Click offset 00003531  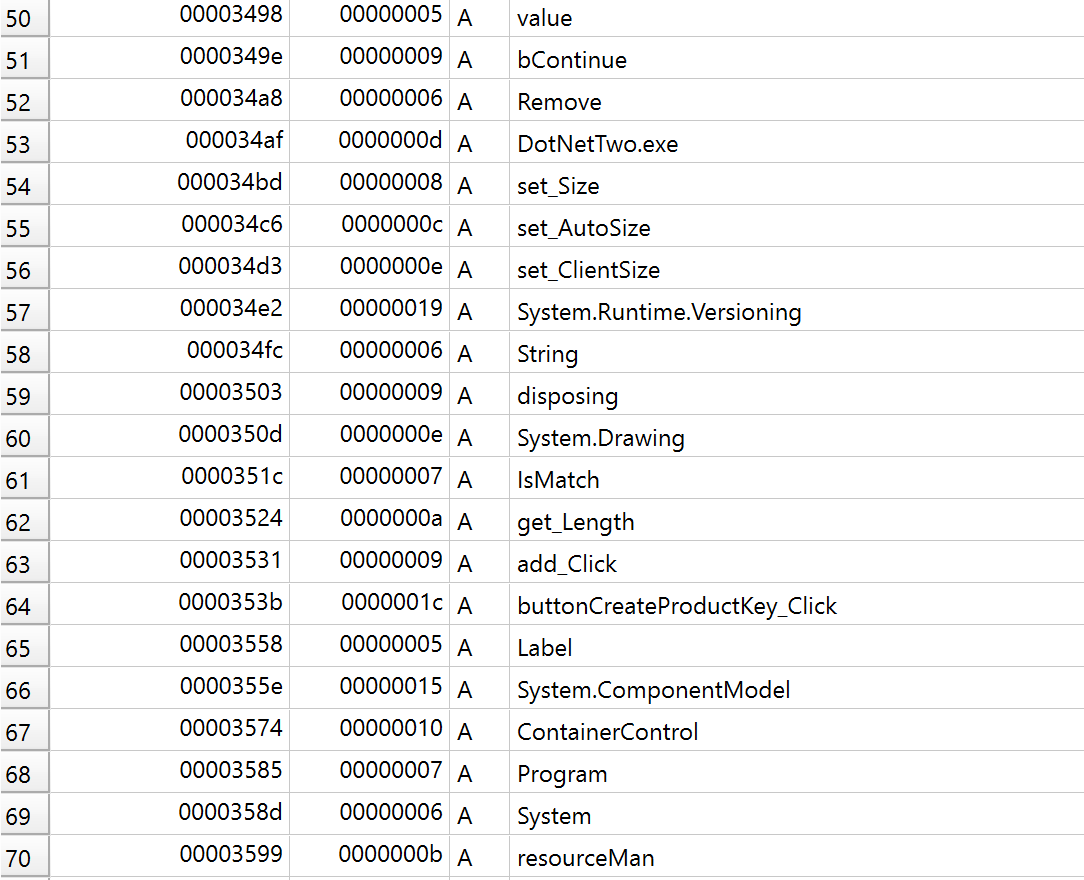[x=231, y=560]
